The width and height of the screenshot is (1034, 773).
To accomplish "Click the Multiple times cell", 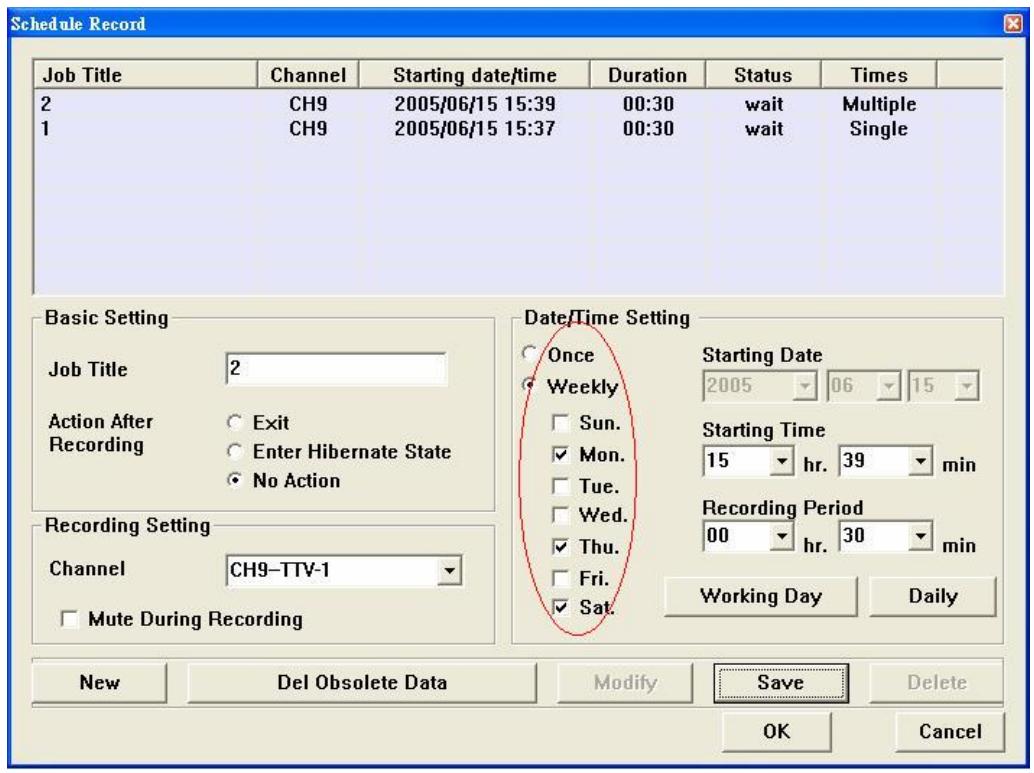I will tap(879, 104).
